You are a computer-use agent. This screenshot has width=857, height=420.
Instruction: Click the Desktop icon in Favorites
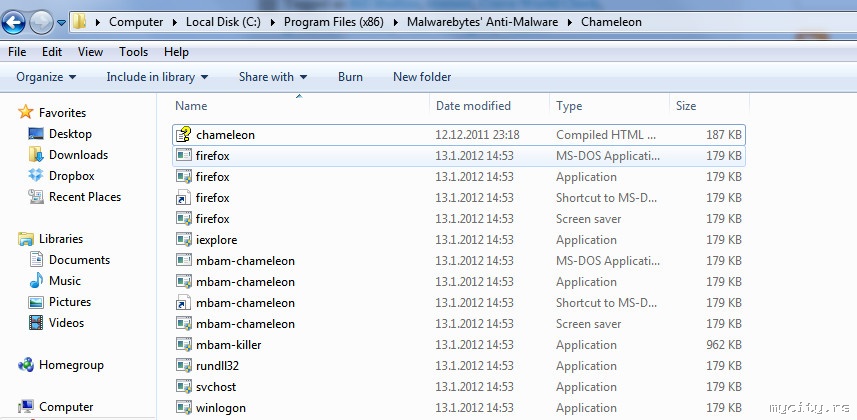(36, 133)
